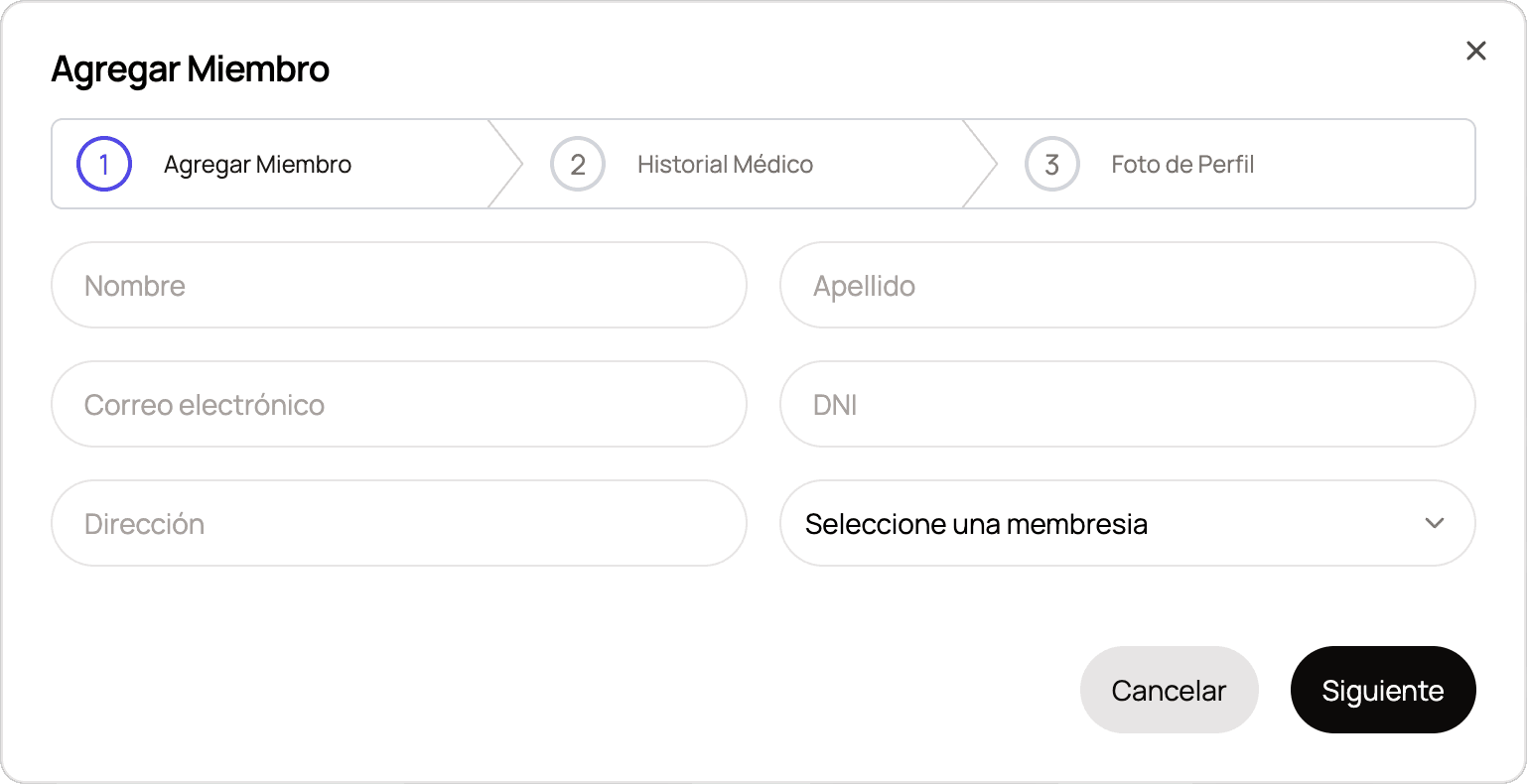Focus the Apellido text field
1527x784 pixels.
1127,285
